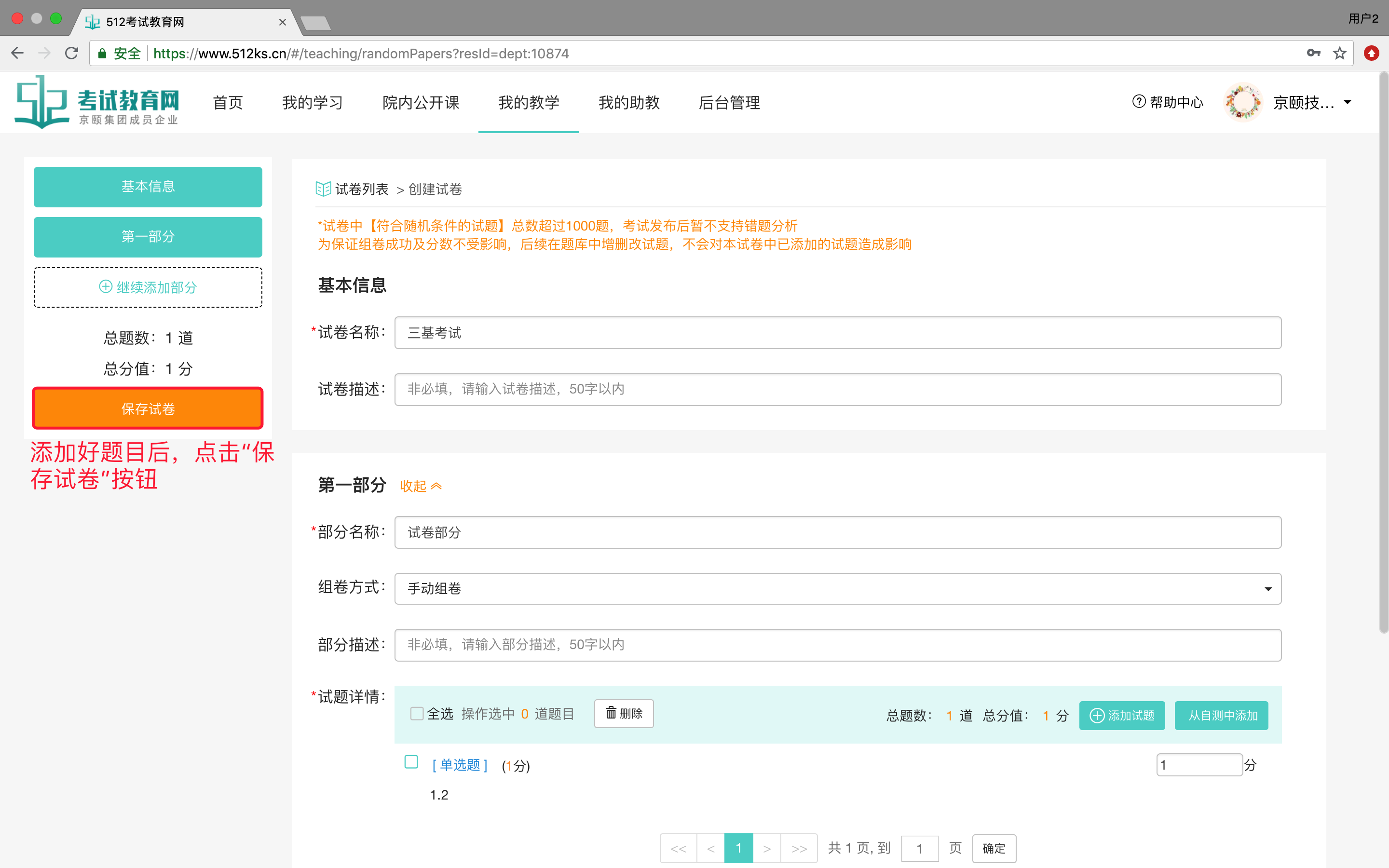The height and width of the screenshot is (868, 1389).
Task: Click the saved password key icon
Action: [x=1313, y=54]
